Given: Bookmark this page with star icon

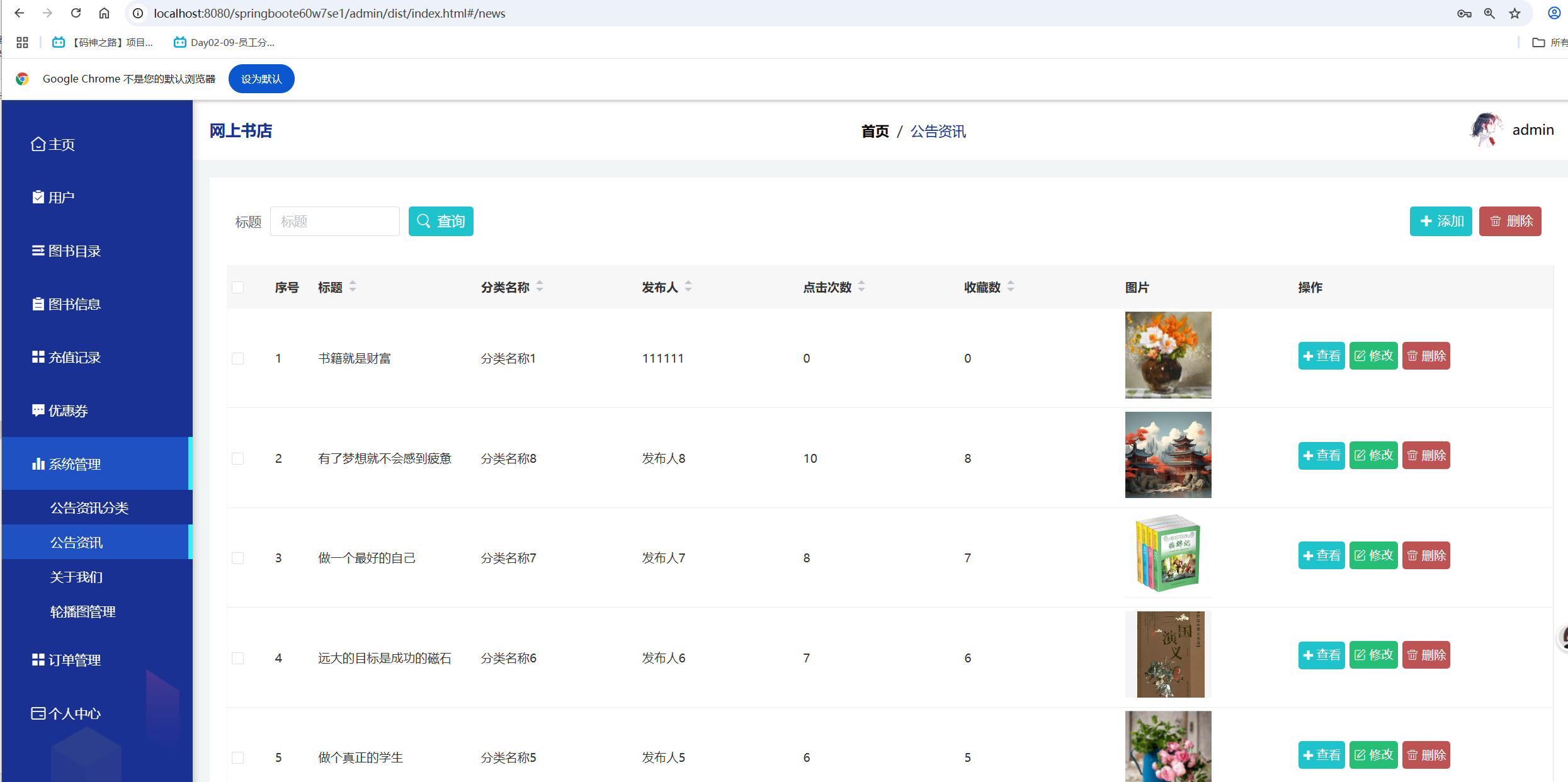Looking at the screenshot, I should (x=1514, y=13).
